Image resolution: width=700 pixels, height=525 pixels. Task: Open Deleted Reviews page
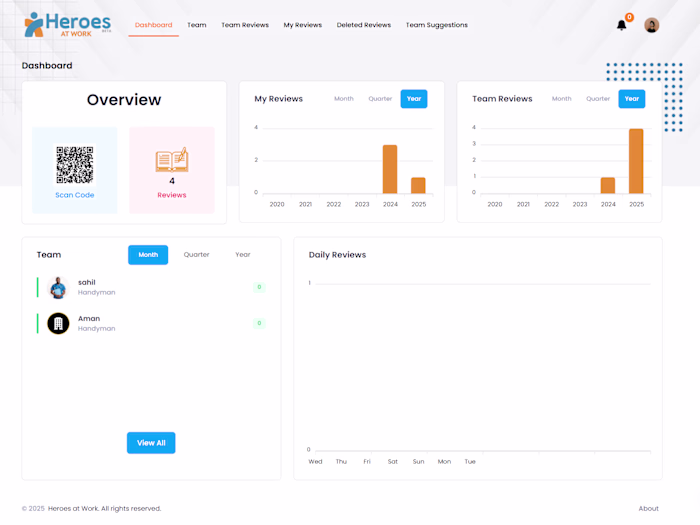(364, 25)
